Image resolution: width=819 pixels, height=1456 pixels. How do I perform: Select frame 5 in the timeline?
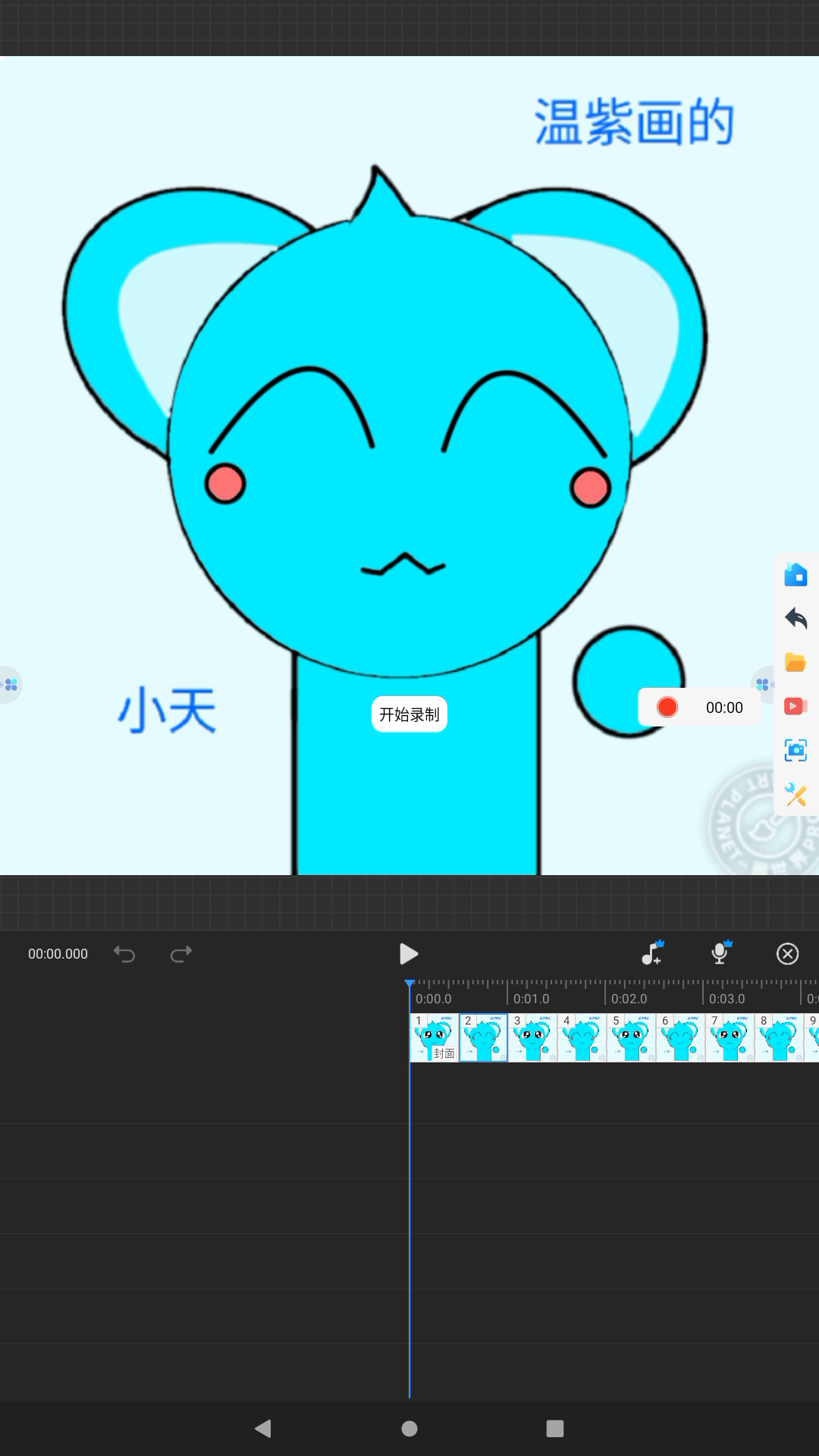(x=631, y=1037)
